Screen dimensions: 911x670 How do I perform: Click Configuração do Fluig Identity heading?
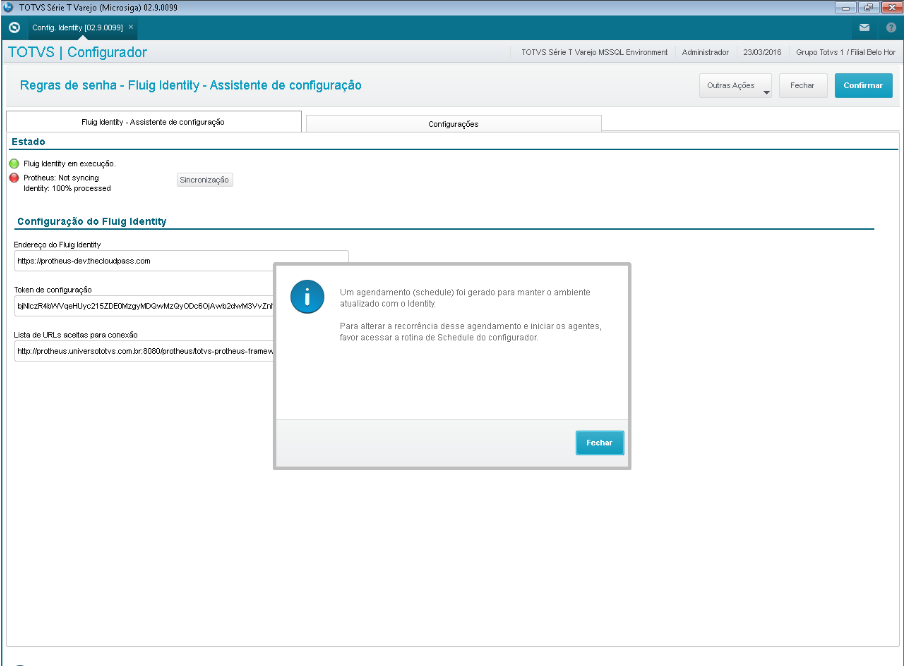(92, 221)
